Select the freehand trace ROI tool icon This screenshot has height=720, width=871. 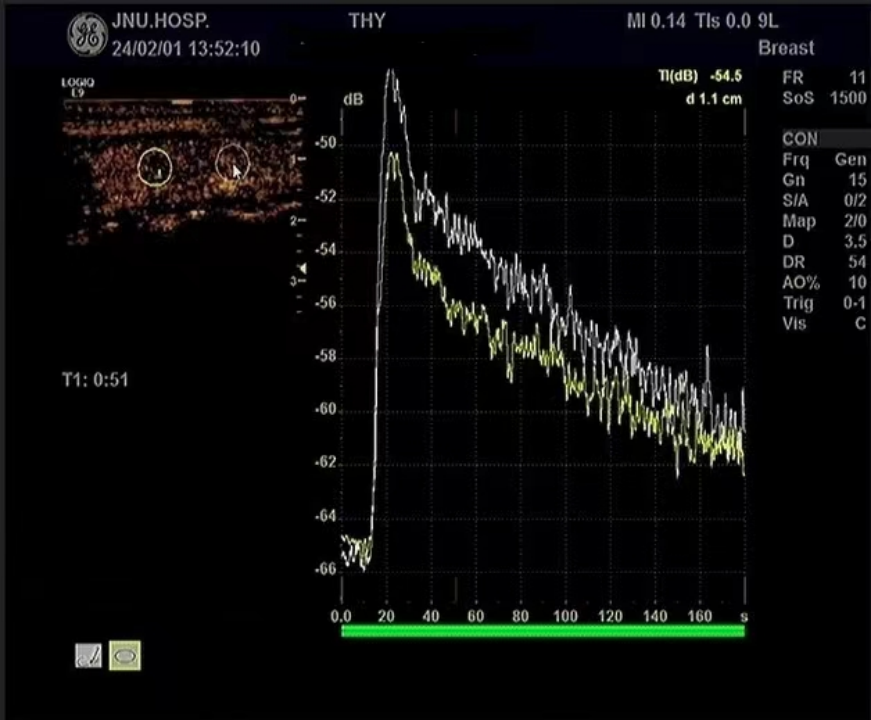tap(88, 656)
